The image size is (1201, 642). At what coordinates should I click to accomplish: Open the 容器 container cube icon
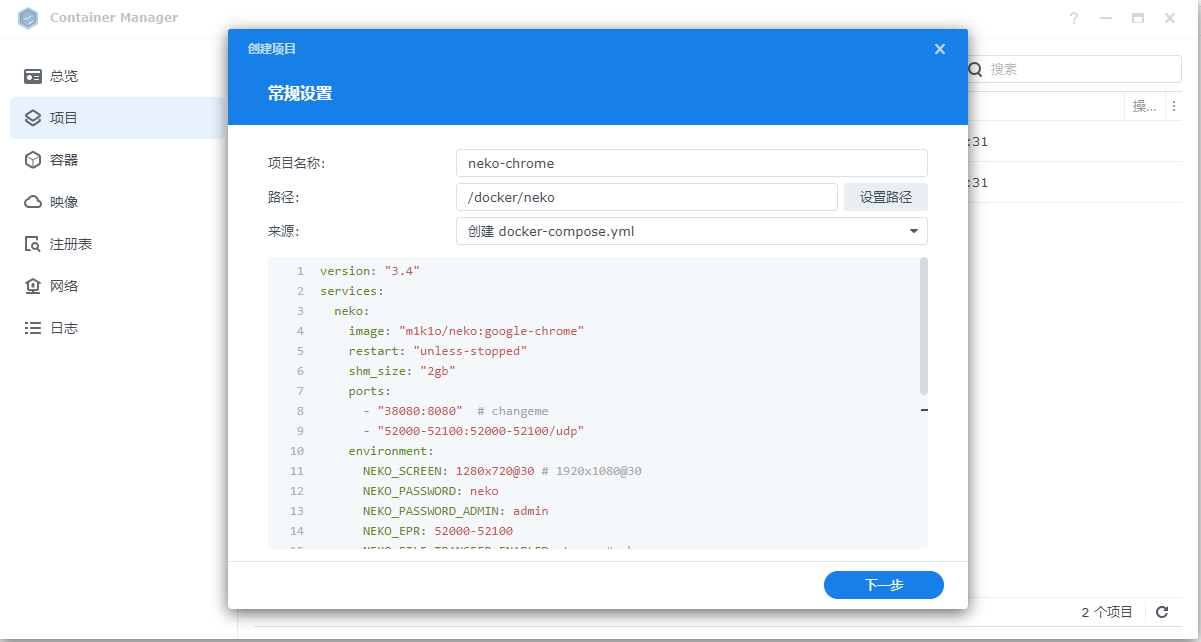(33, 160)
